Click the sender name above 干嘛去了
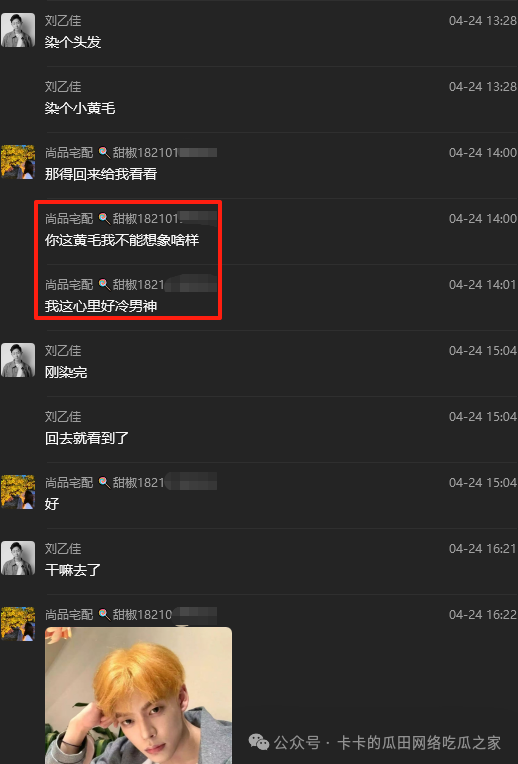 (x=63, y=549)
